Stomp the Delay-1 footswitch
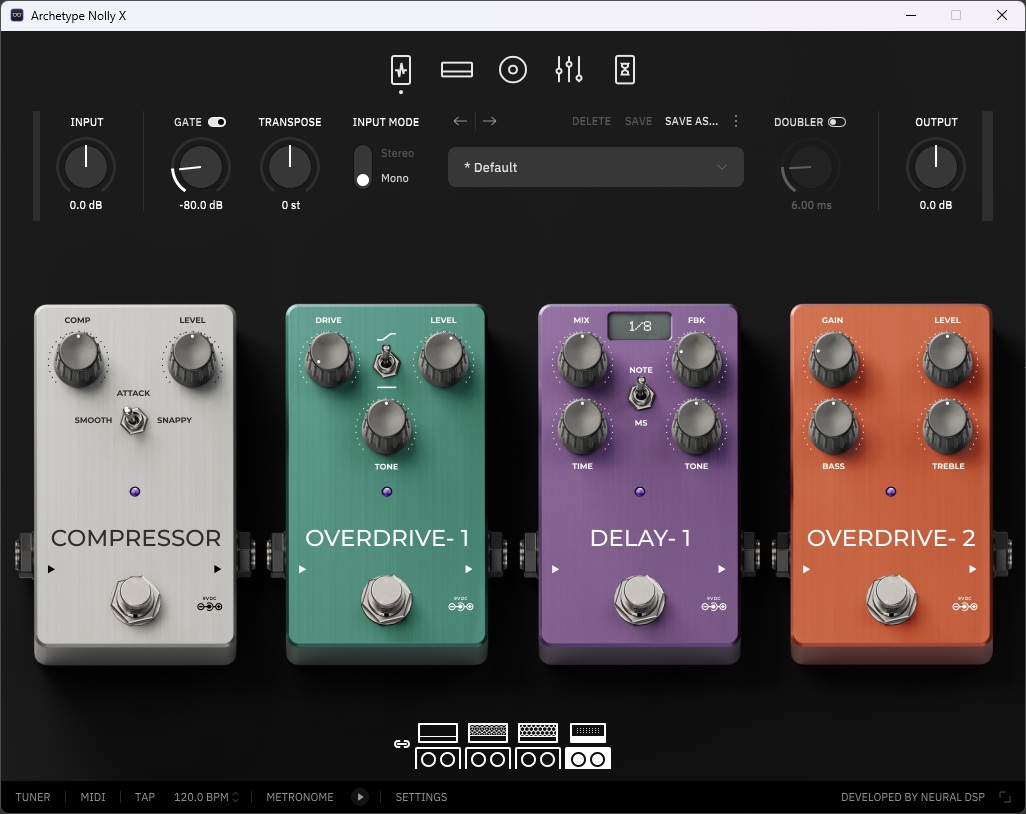Screen dimensions: 1026x814 pyautogui.click(x=639, y=600)
